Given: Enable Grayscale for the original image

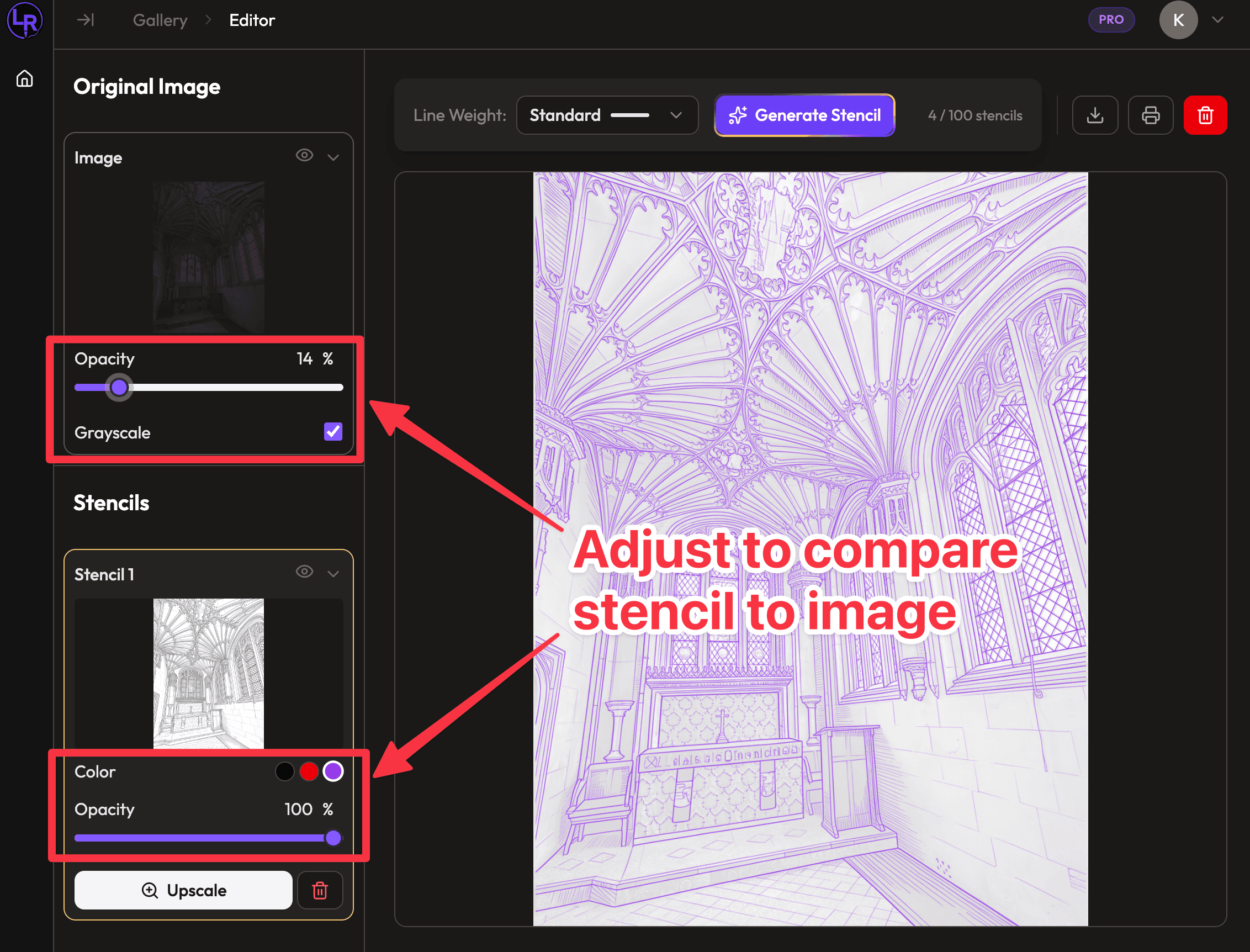Looking at the screenshot, I should click(x=332, y=432).
